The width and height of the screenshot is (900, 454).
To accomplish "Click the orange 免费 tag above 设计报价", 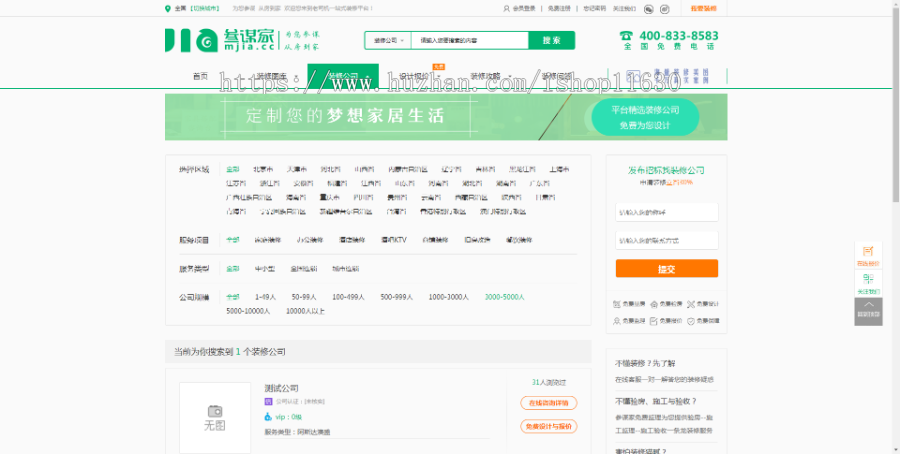I will [x=439, y=67].
